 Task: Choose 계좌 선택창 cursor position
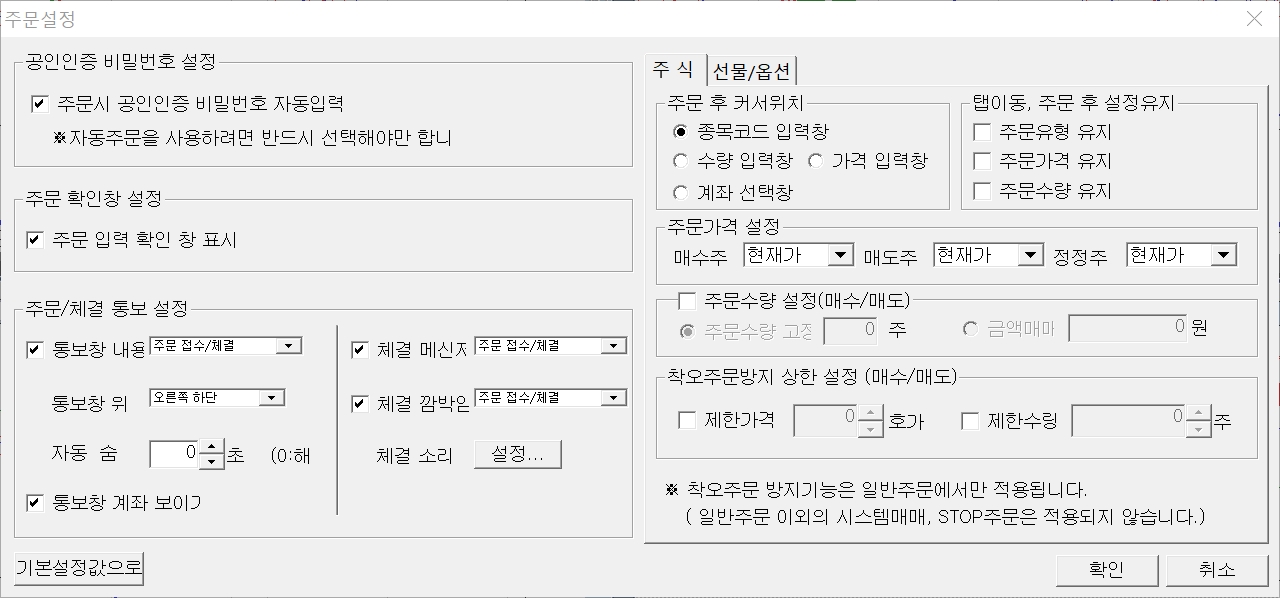click(x=681, y=192)
